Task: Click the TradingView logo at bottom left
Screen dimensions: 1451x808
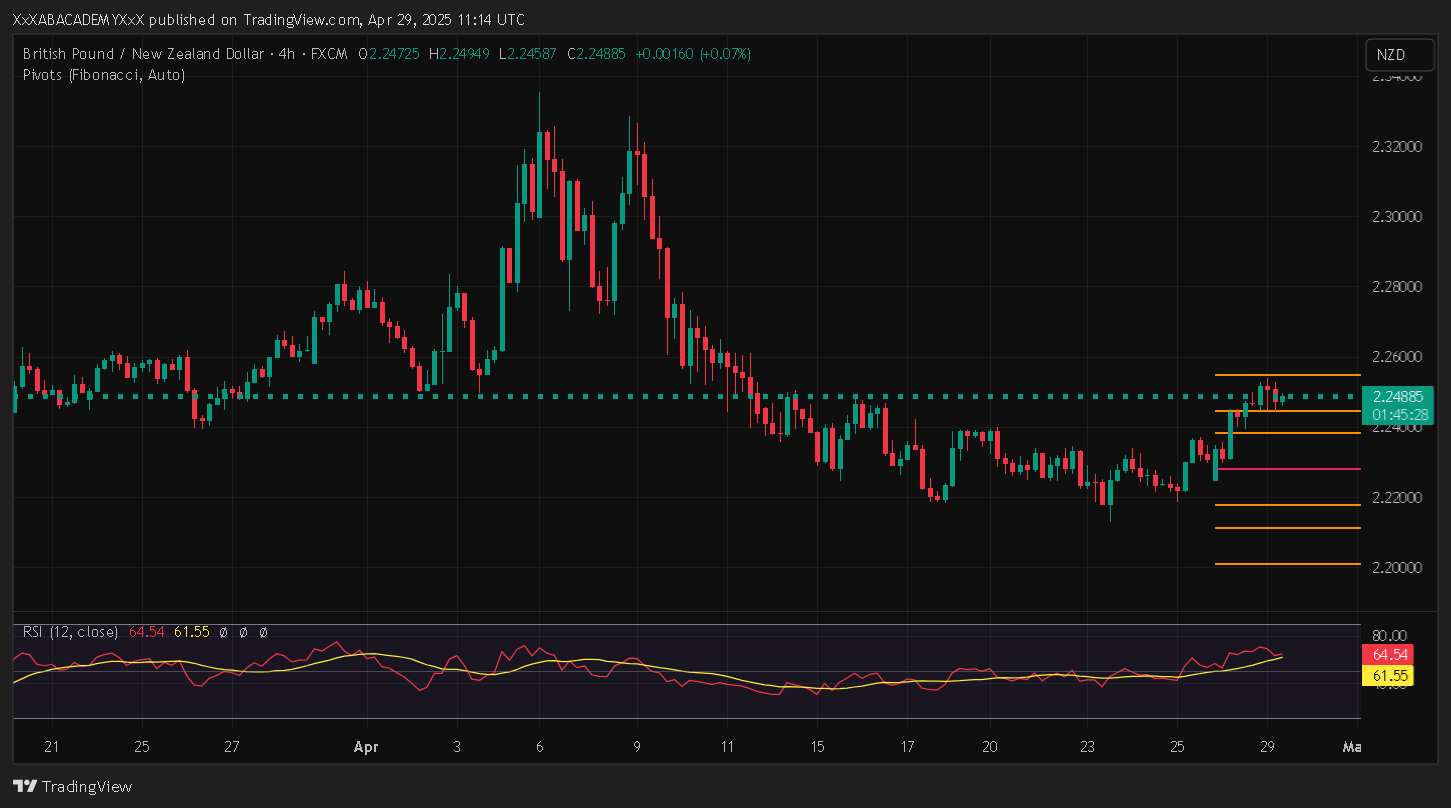Action: (x=72, y=786)
